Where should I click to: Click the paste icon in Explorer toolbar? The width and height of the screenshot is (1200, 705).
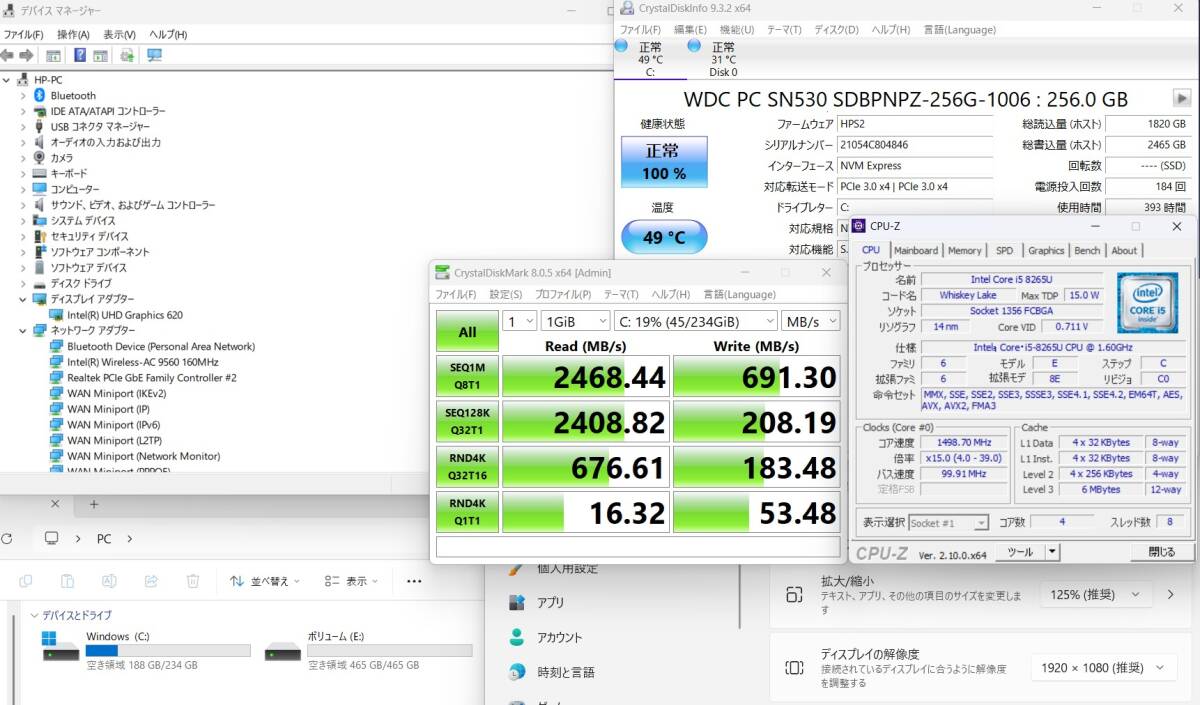point(67,581)
